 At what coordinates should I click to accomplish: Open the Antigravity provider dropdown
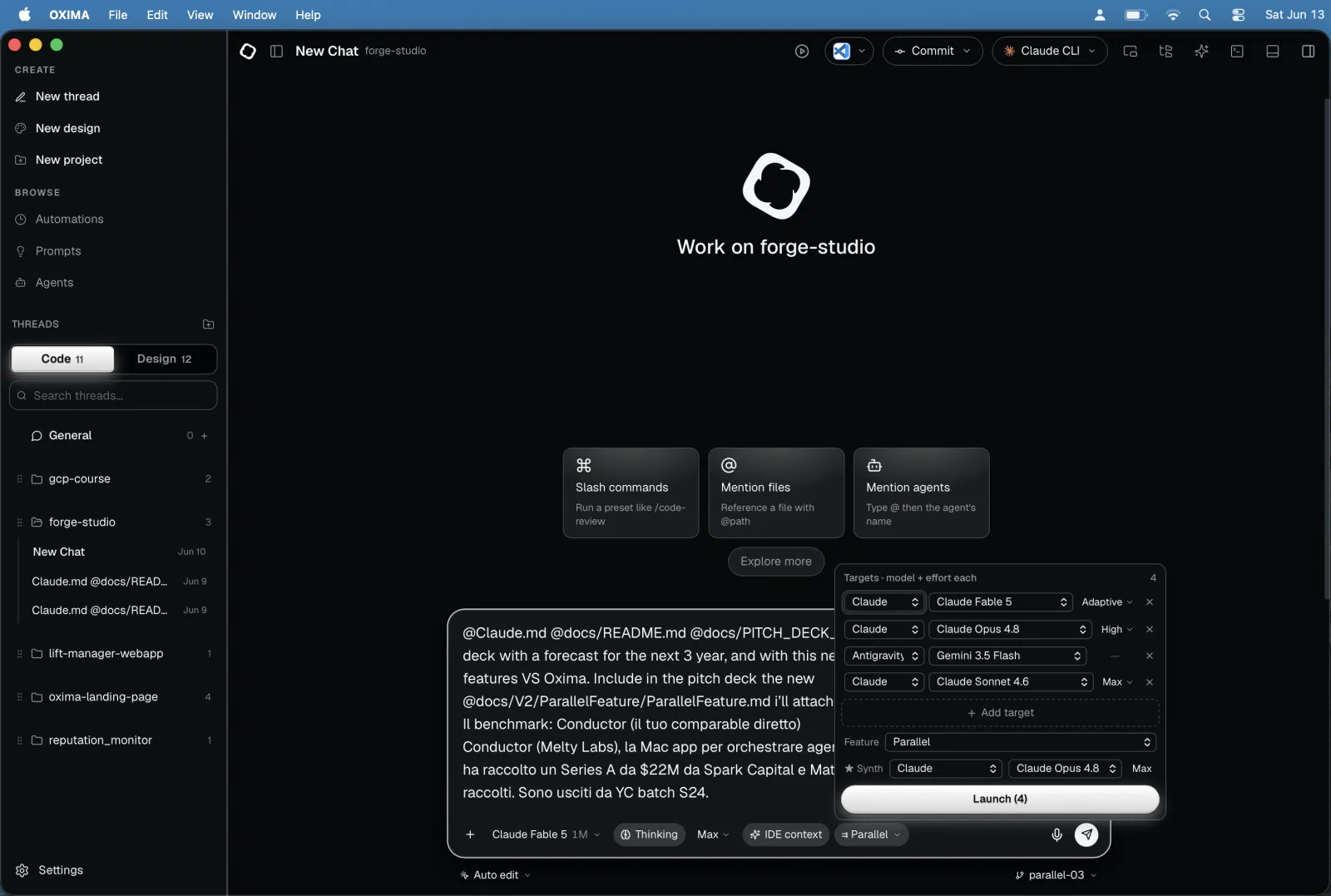coord(884,656)
